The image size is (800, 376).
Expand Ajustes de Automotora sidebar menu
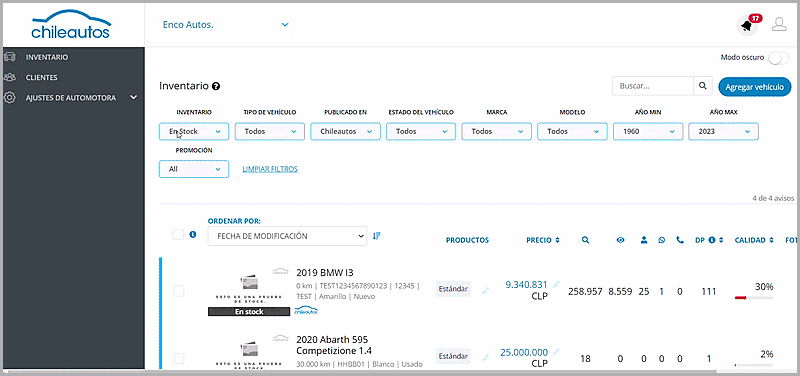click(71, 97)
